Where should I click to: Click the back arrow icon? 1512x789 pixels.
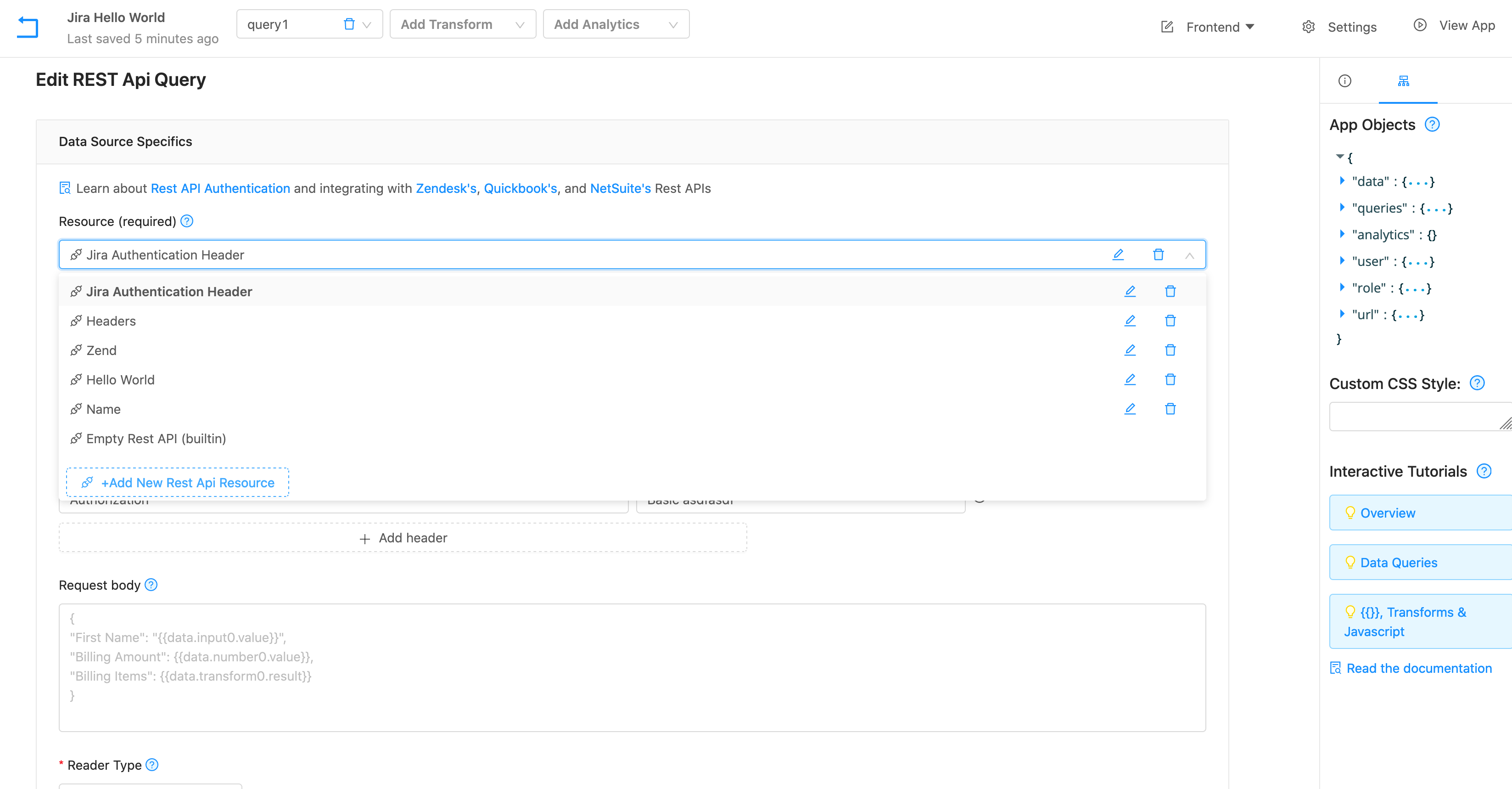(28, 27)
